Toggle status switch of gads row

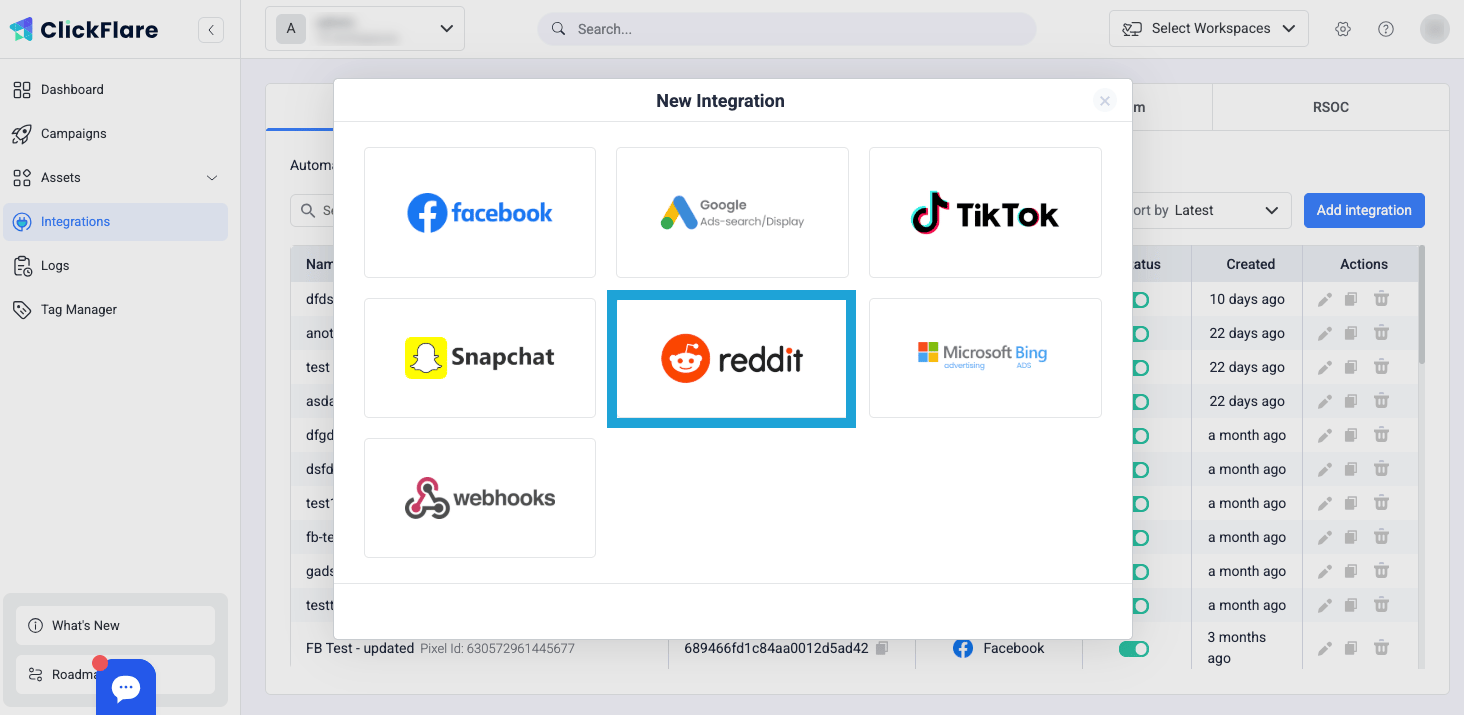[x=1140, y=572]
